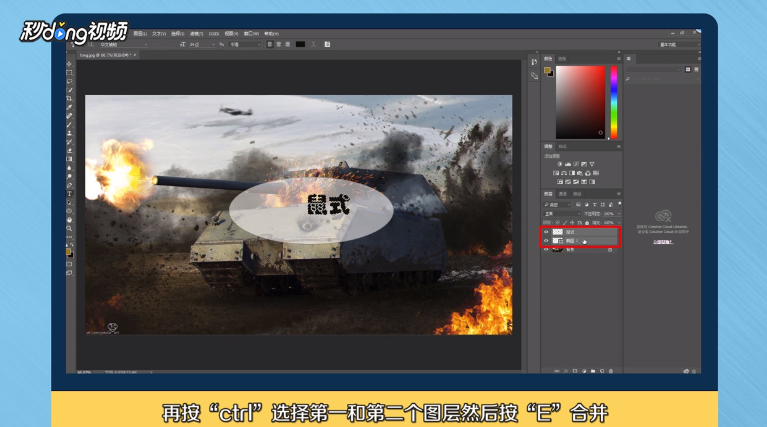The image size is (767, 427).
Task: Toggle lock transparent pixels
Action: [558, 223]
